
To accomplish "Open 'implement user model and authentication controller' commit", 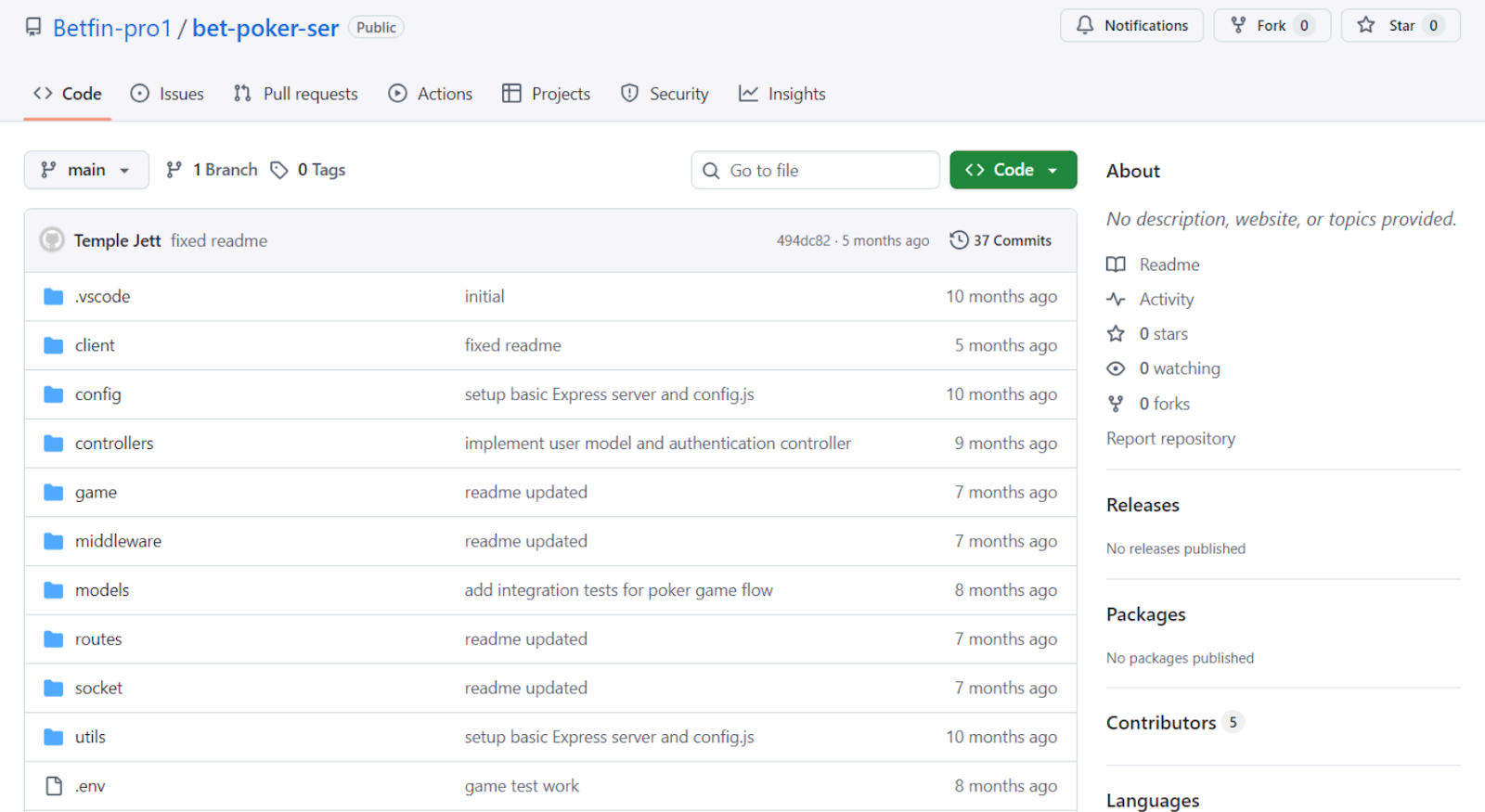I will click(658, 444).
